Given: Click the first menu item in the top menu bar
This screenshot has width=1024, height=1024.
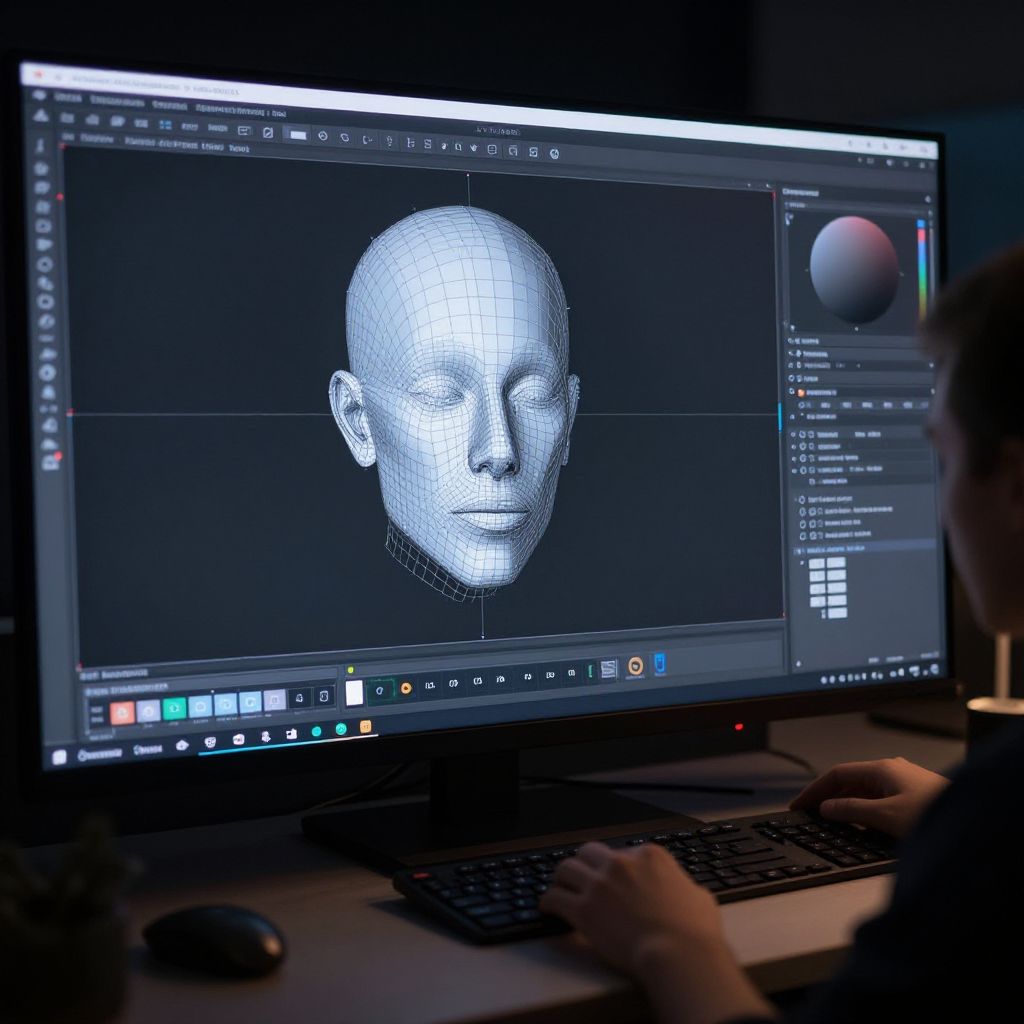Looking at the screenshot, I should coord(68,98).
